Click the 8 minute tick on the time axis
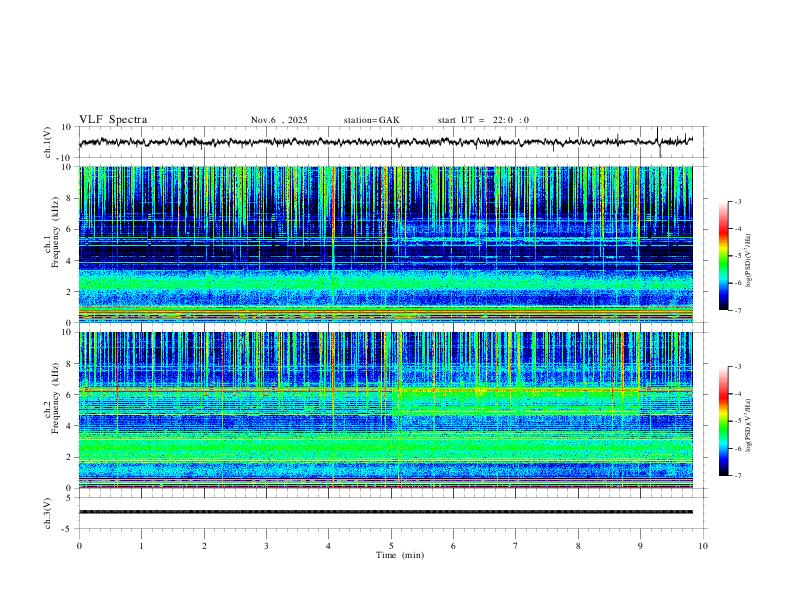 578,546
